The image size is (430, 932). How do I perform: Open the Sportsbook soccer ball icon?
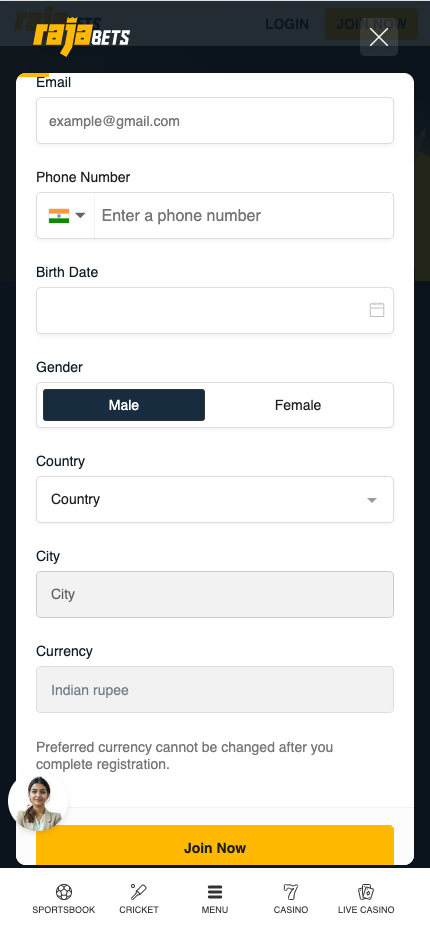[64, 892]
